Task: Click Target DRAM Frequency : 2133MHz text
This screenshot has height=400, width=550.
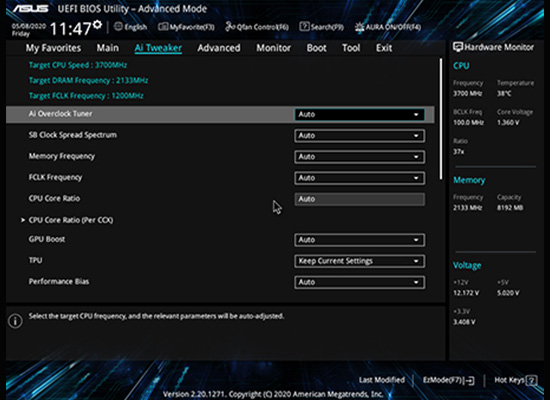Action: coord(88,80)
